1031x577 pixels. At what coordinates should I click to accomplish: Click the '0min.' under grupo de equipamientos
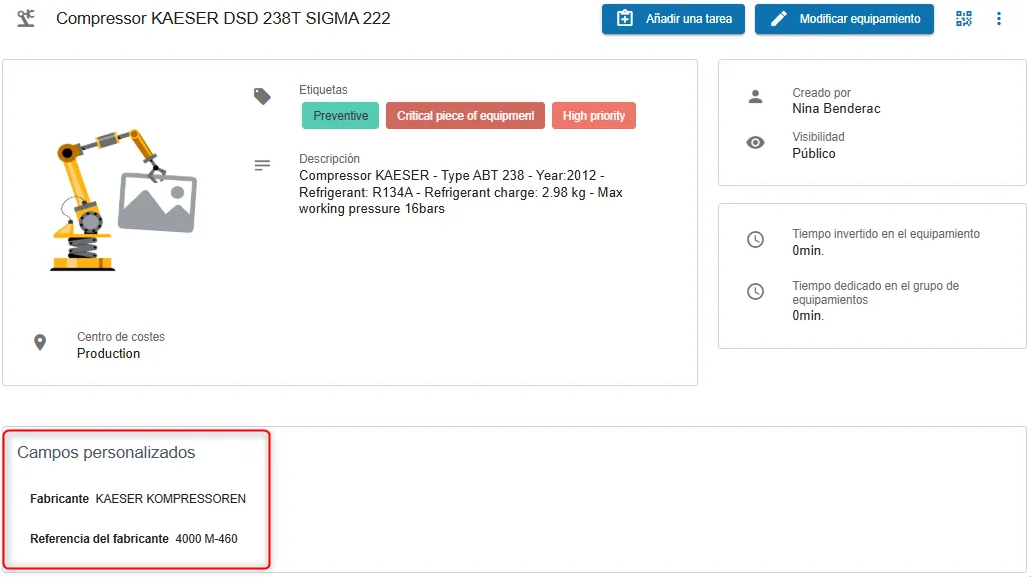point(808,315)
